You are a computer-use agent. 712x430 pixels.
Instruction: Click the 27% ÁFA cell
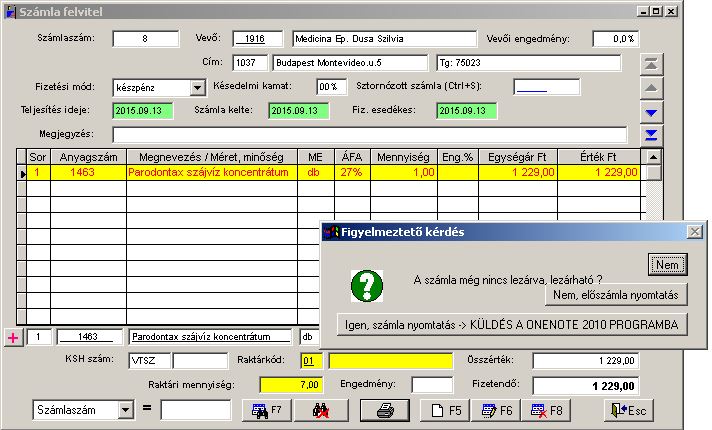352,173
